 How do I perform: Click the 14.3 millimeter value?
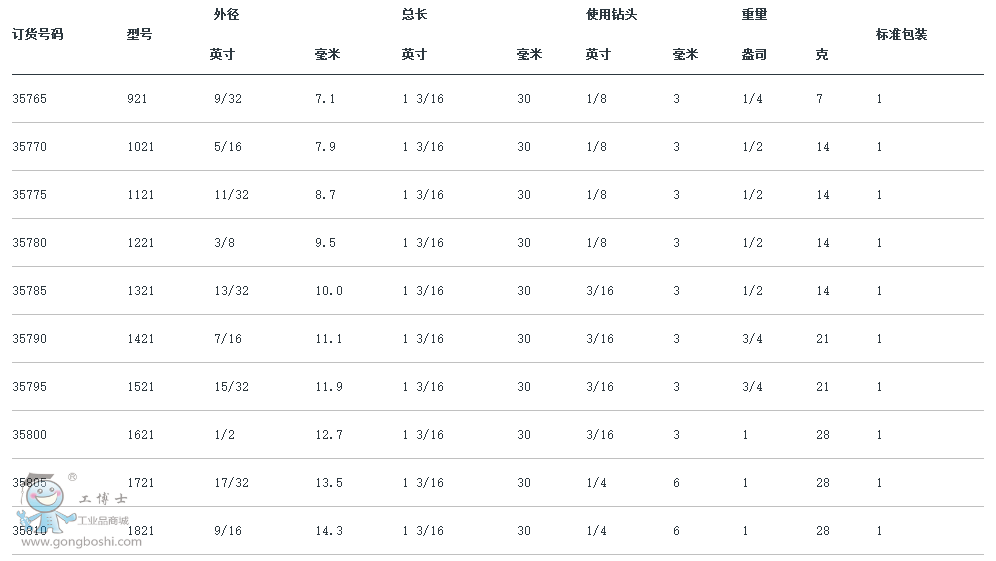[329, 531]
